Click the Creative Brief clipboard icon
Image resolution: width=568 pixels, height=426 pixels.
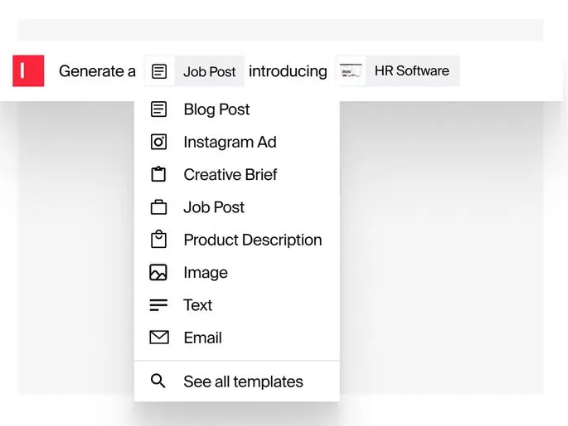point(159,174)
